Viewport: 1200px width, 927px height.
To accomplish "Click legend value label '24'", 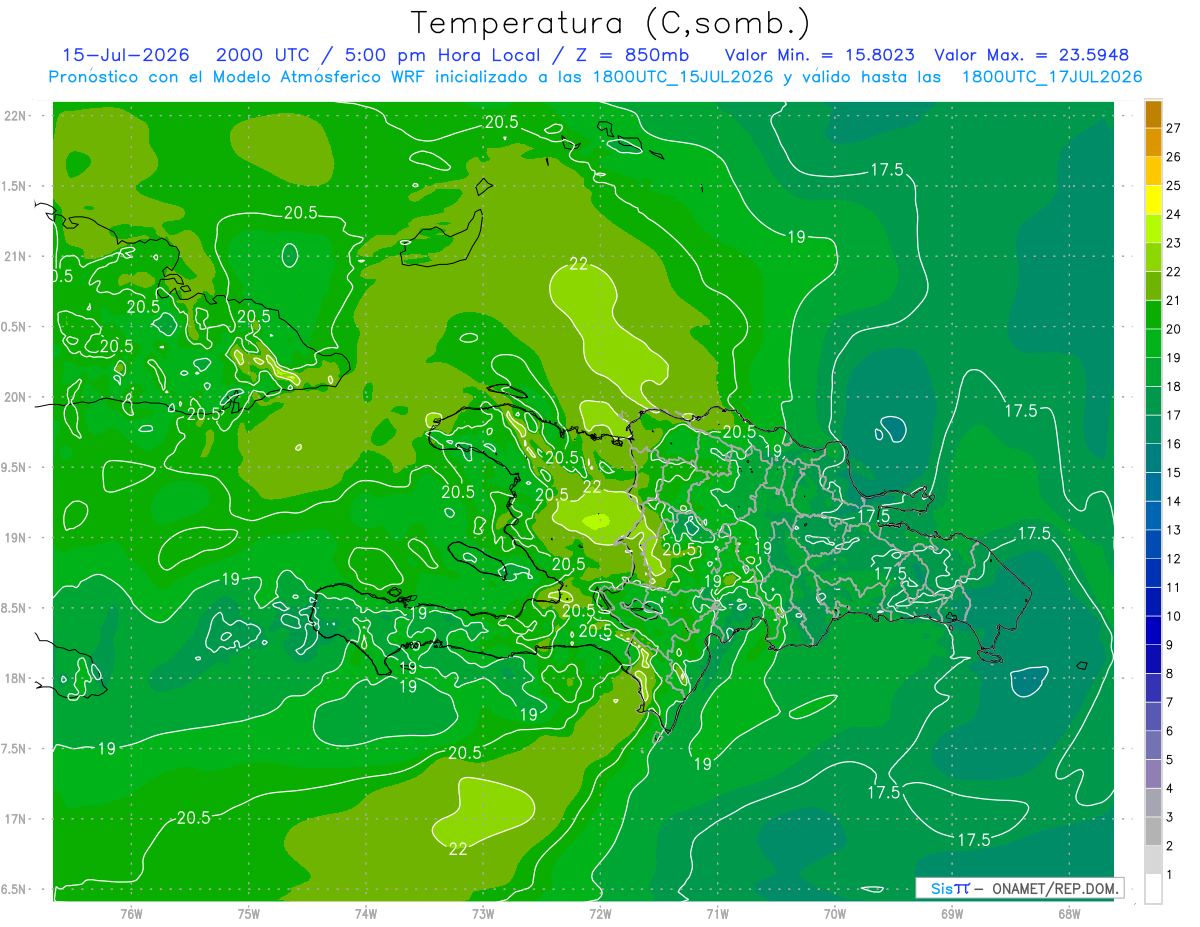I will coord(1173,214).
